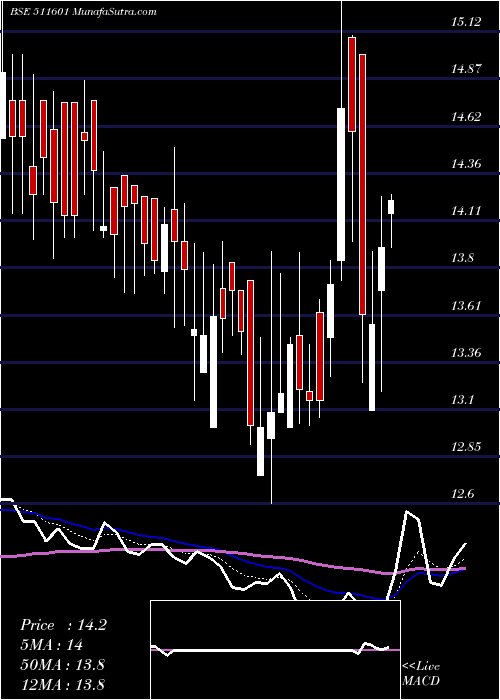Click the '12MA : 13.8' readout
This screenshot has width=500, height=700.
[x=62, y=684]
